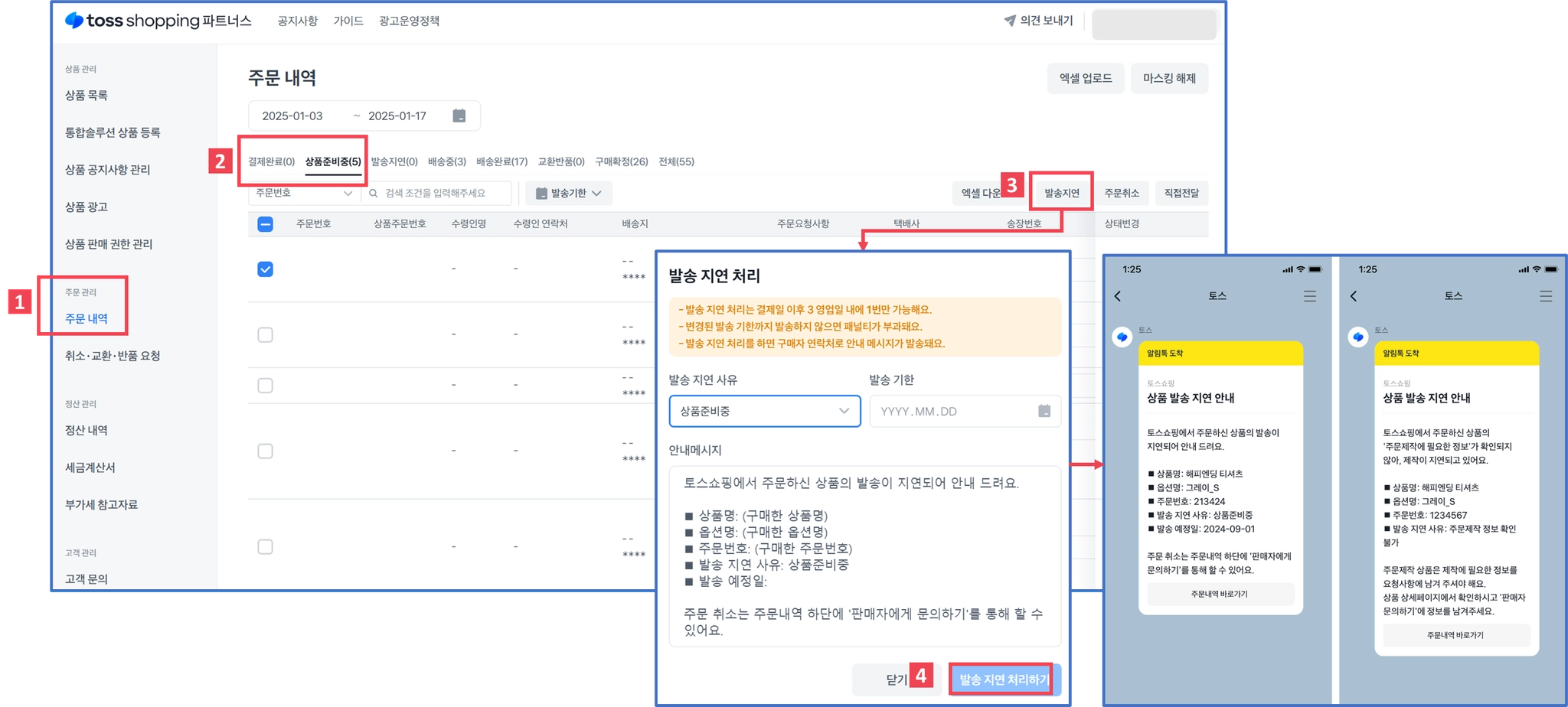Image resolution: width=1568 pixels, height=707 pixels.
Task: Open 가이드 in the top navigation
Action: pyautogui.click(x=348, y=21)
